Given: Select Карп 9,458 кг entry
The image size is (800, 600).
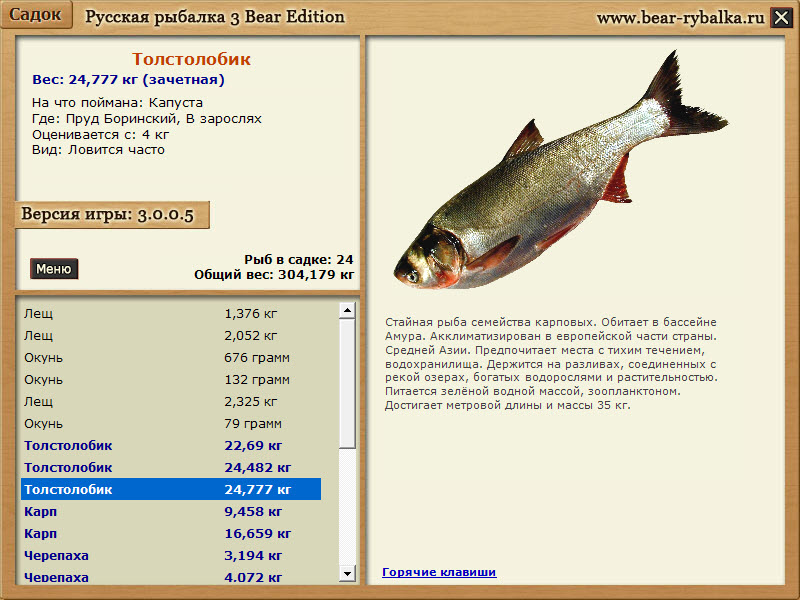Looking at the screenshot, I should click(x=170, y=512).
